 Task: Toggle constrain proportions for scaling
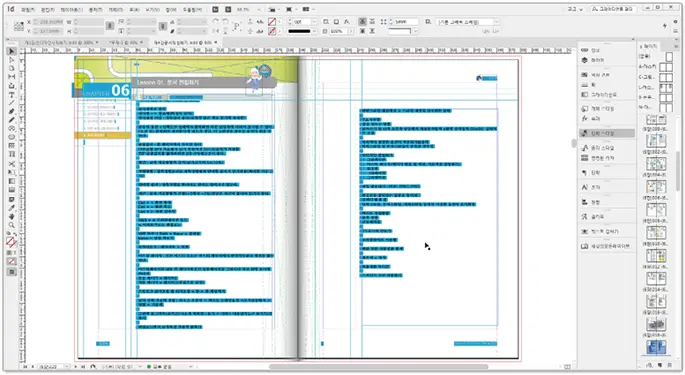click(163, 26)
